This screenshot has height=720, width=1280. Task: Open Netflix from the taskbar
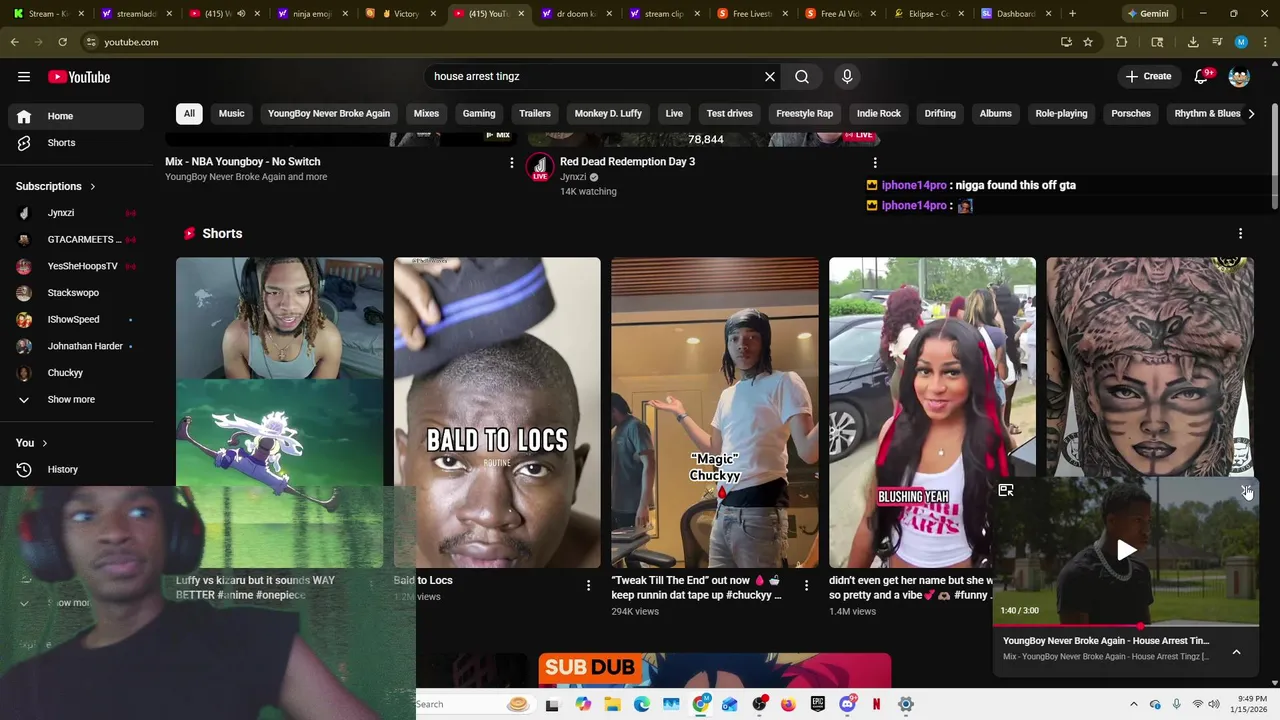[x=877, y=704]
